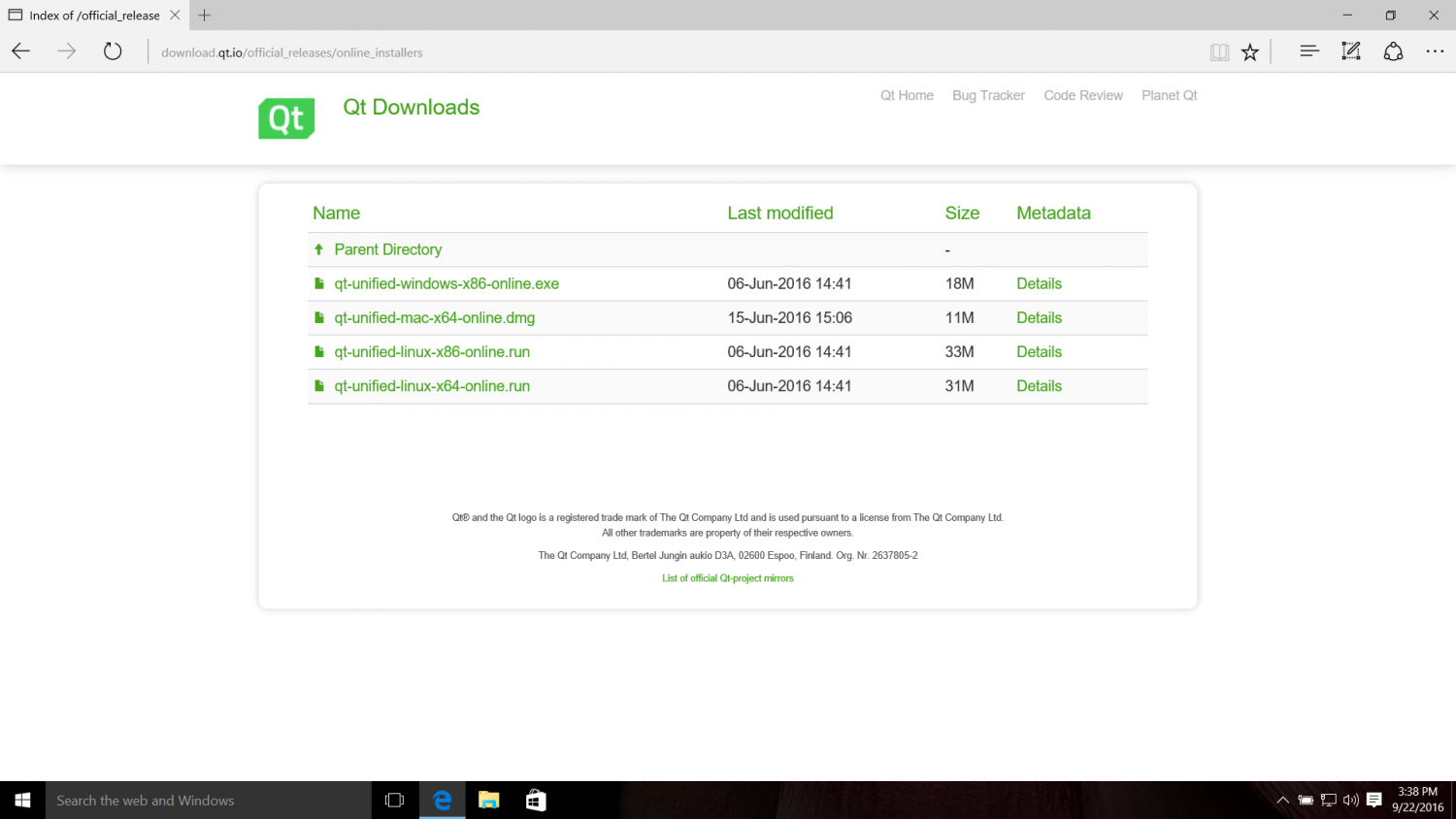Viewport: 1456px width, 819px height.
Task: Open the Action Center icon in taskbar
Action: click(1373, 800)
